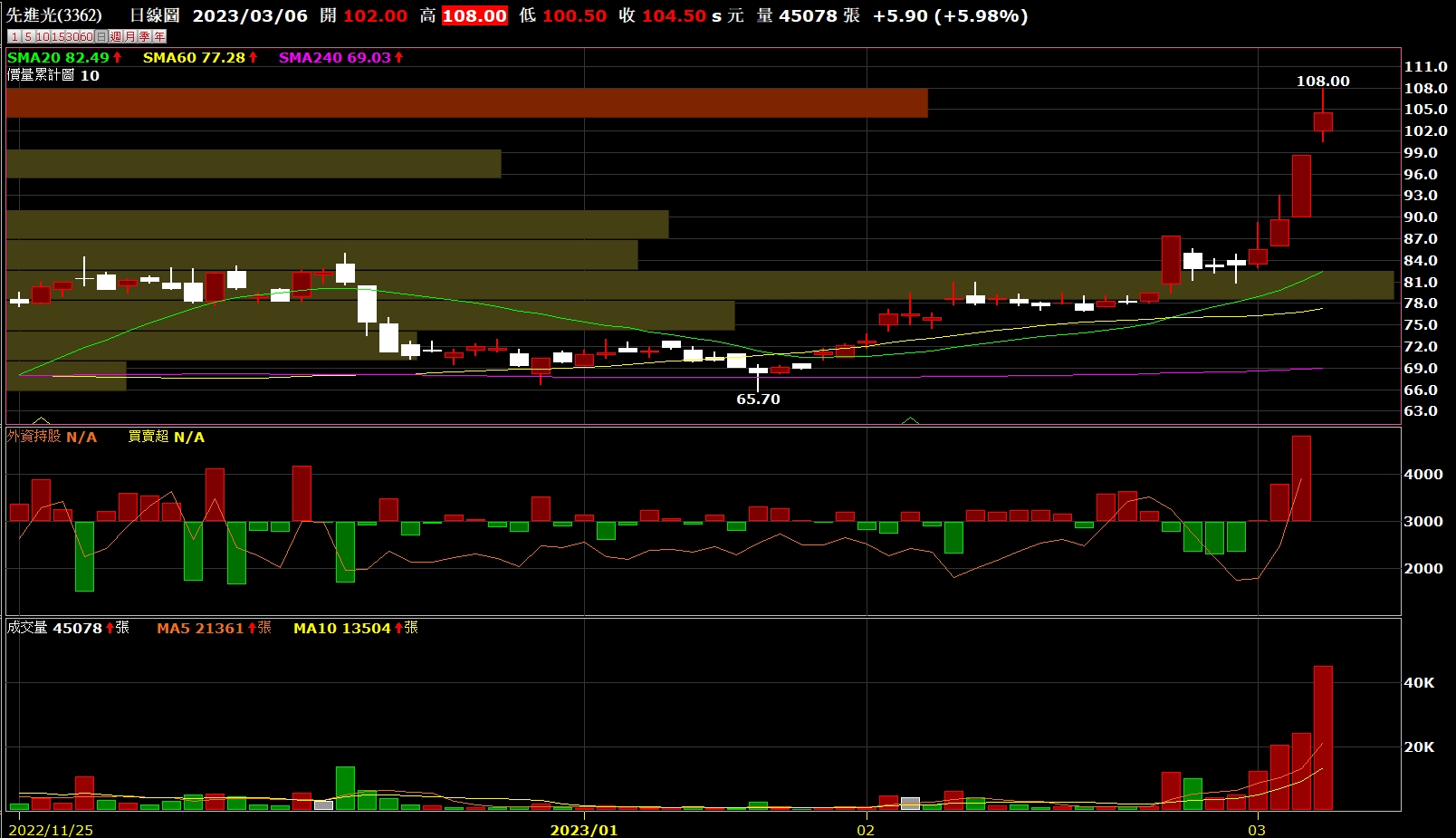Screen dimensions: 1456x838
Task: Click the 90.0 price axis label
Action: click(1421, 217)
